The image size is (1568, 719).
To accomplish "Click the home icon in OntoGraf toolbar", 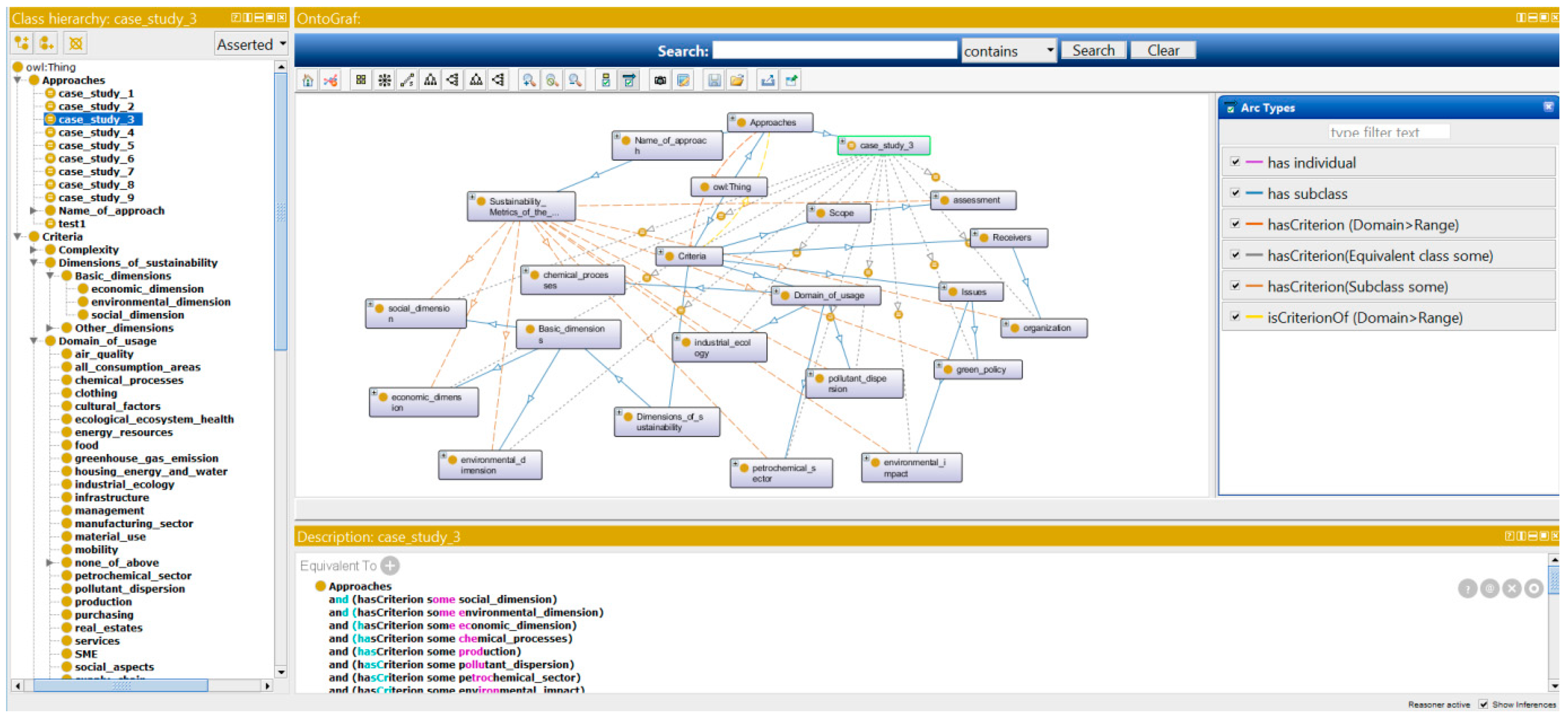I will coord(307,80).
